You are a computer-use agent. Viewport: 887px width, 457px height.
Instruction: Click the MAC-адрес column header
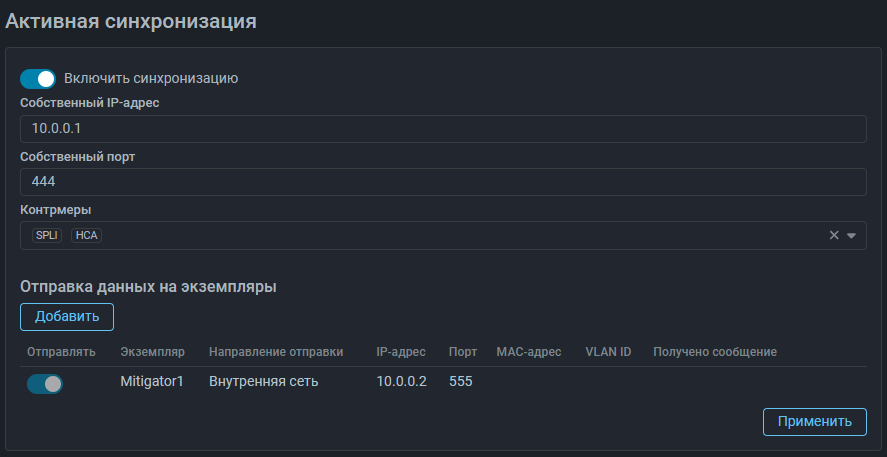tap(529, 352)
